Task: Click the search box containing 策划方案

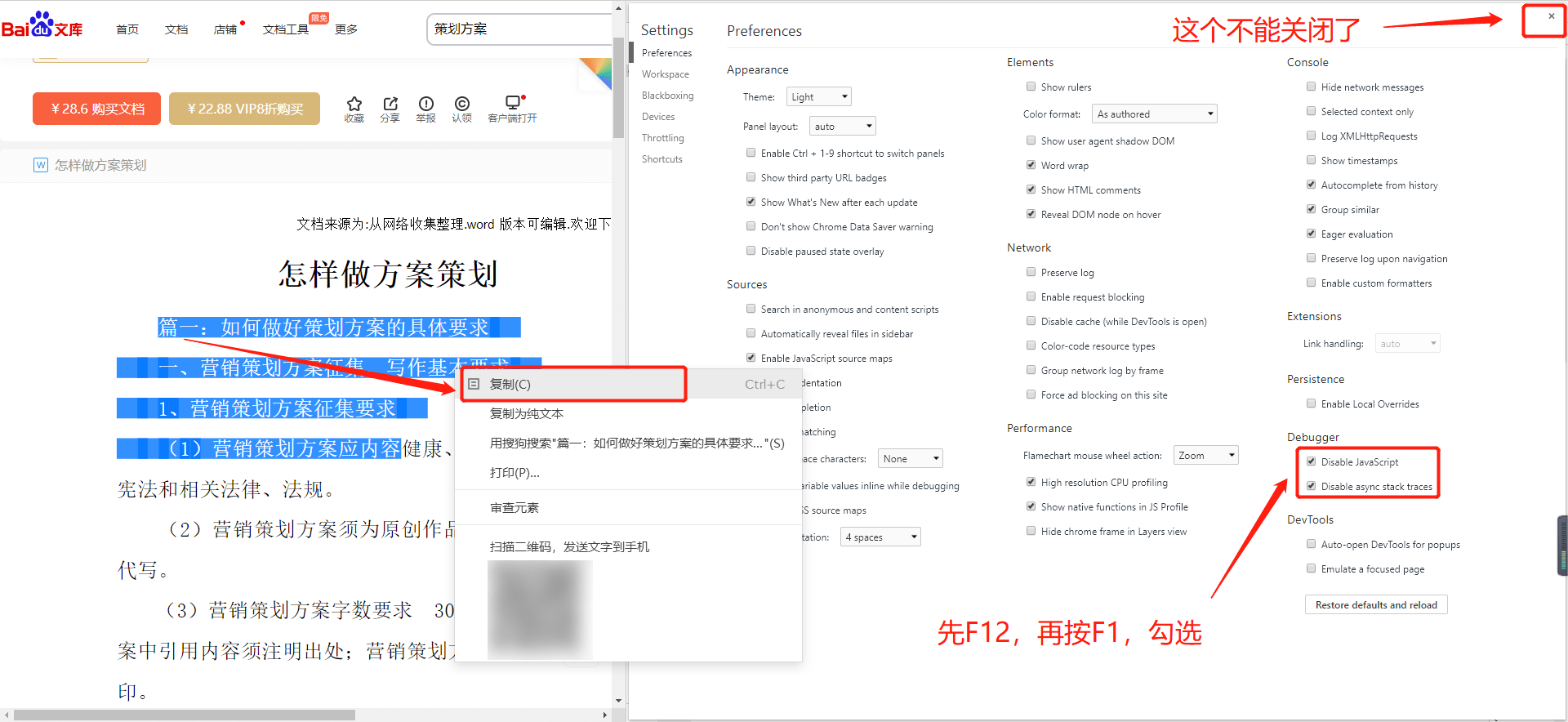Action: coord(519,29)
